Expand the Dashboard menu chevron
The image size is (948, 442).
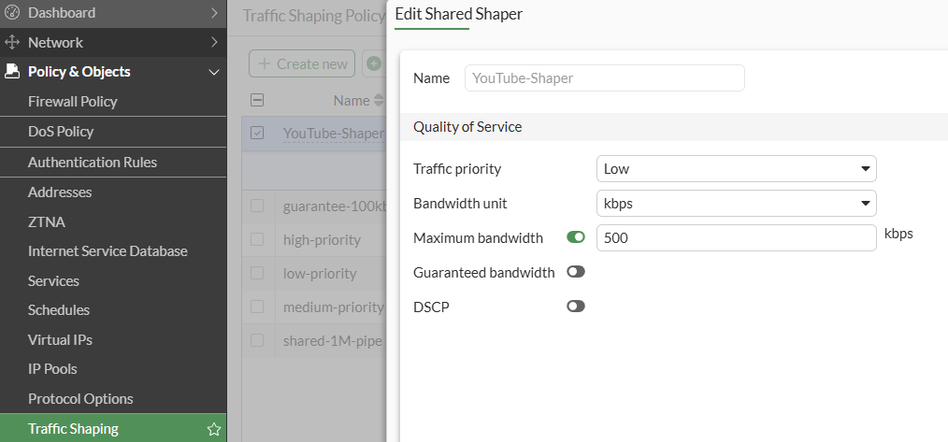click(x=214, y=13)
